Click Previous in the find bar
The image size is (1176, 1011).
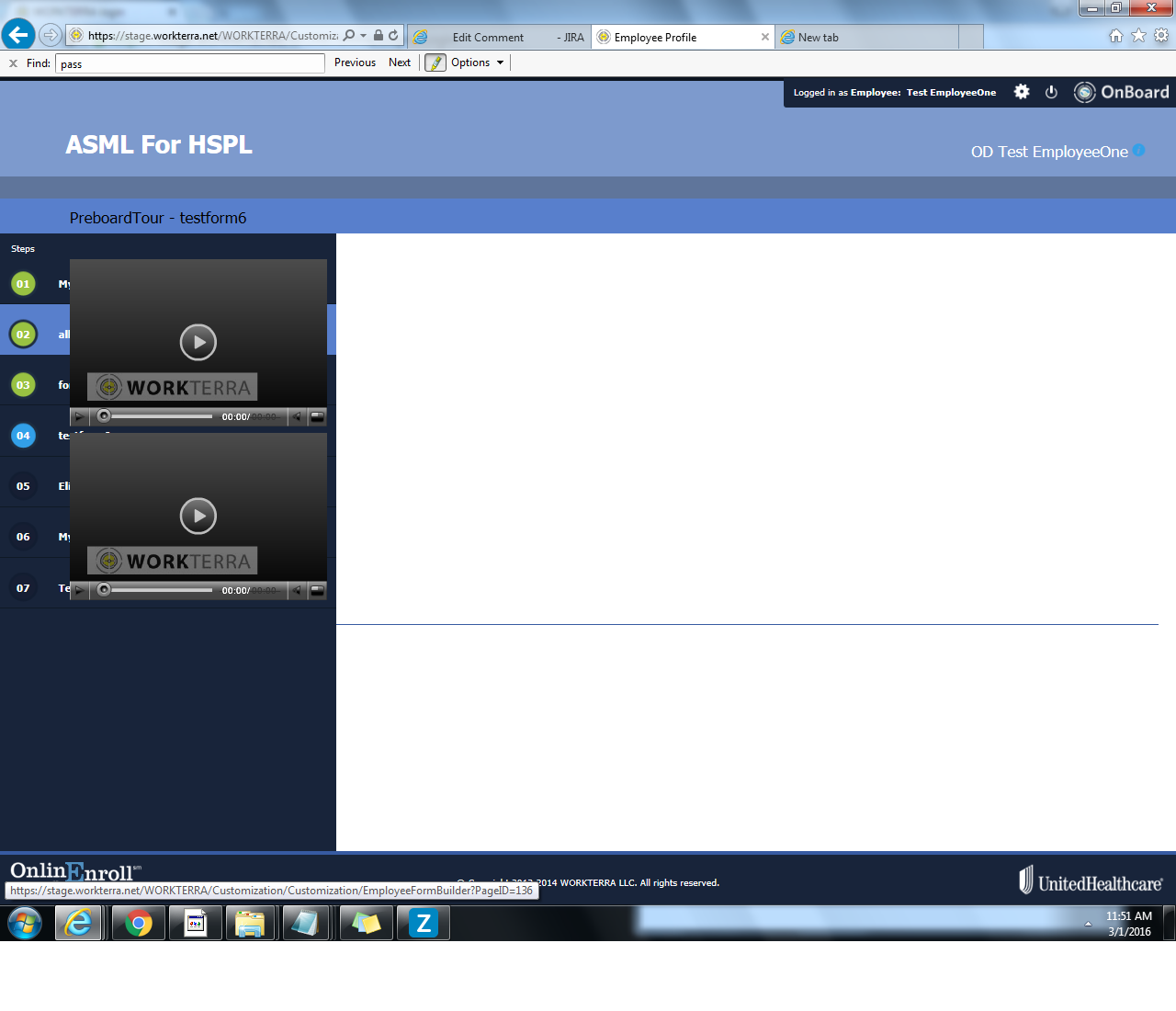[x=355, y=62]
